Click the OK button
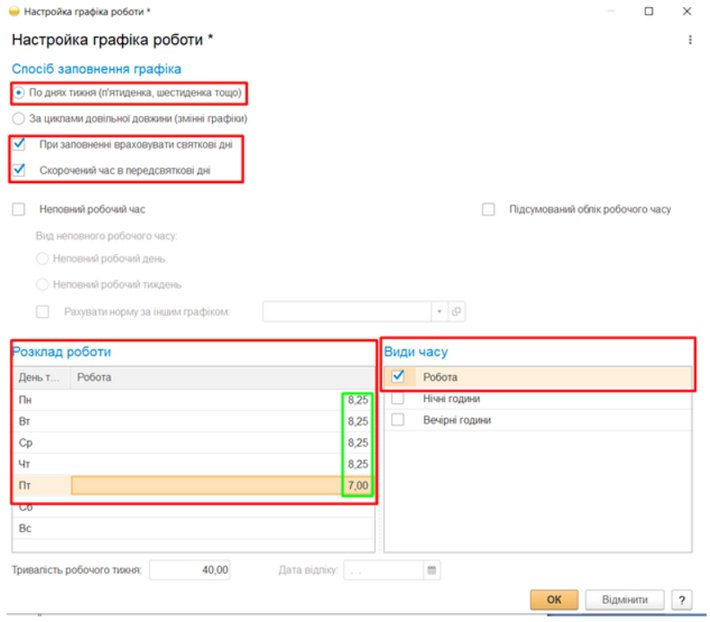710x622 pixels. (555, 599)
